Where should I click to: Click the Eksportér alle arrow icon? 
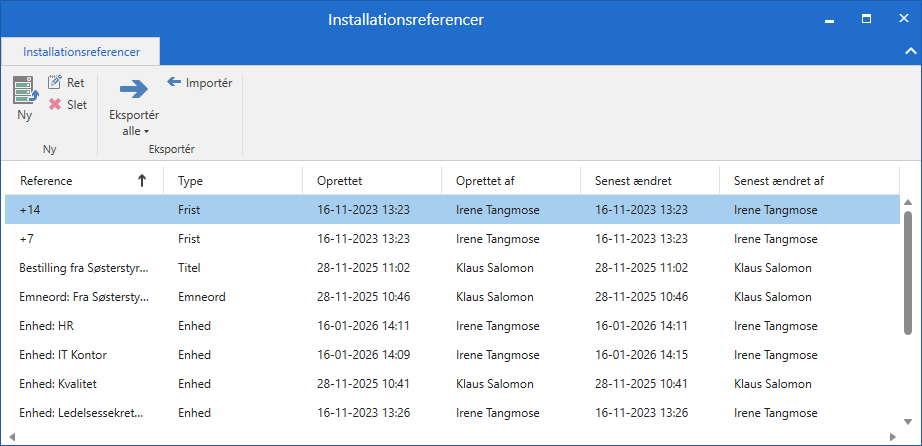tap(133, 89)
